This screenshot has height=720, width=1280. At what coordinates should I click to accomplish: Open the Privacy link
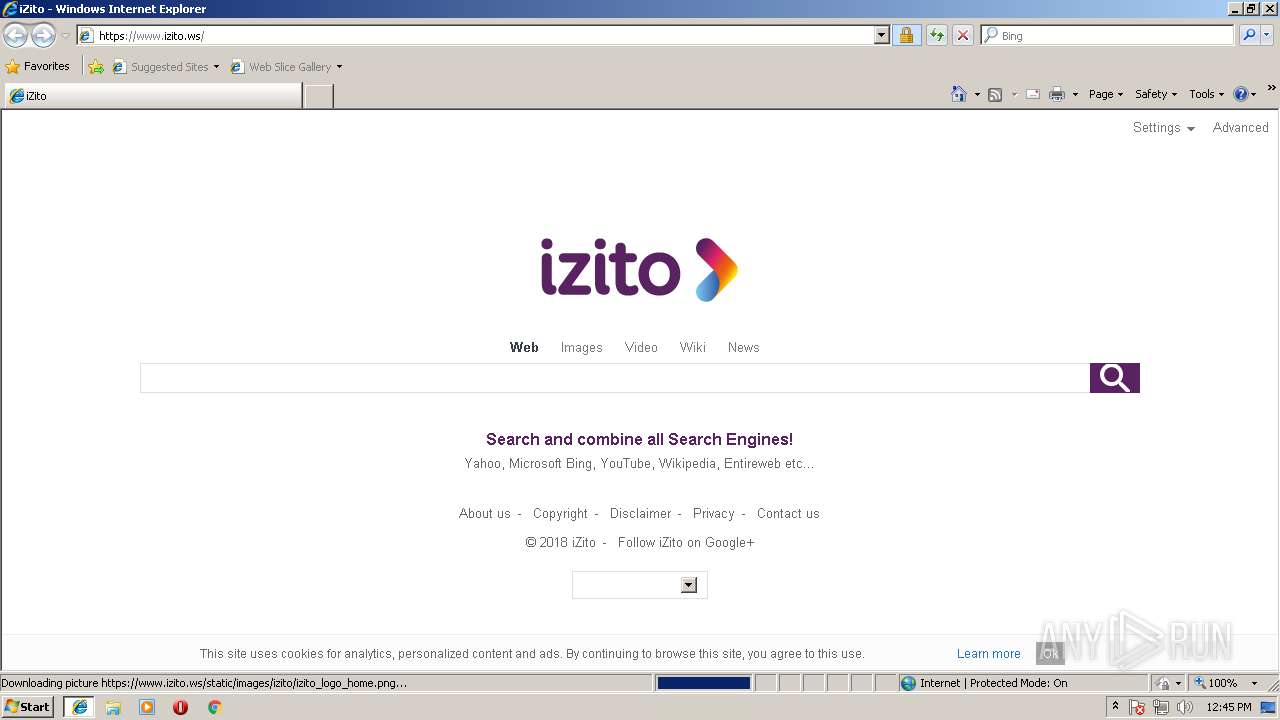[x=713, y=514]
